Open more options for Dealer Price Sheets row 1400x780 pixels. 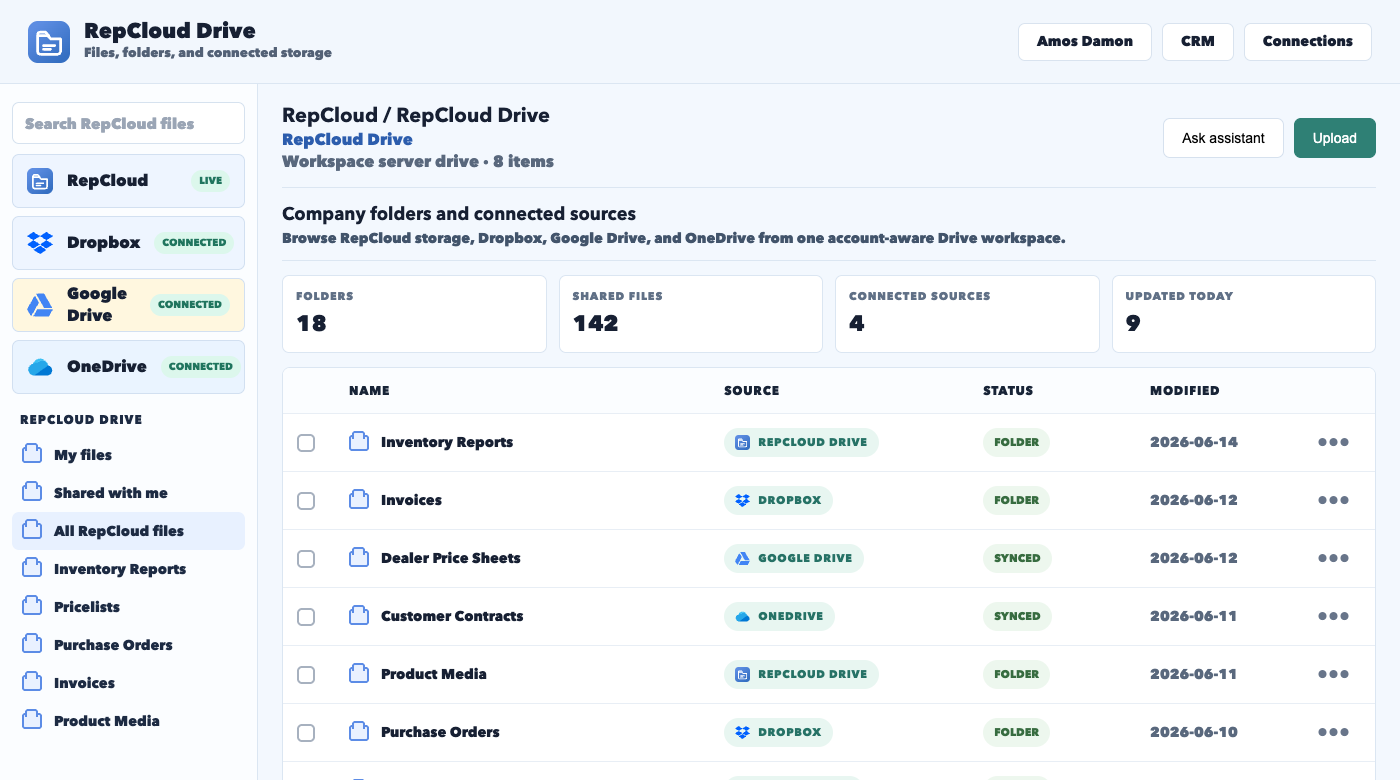click(1333, 558)
